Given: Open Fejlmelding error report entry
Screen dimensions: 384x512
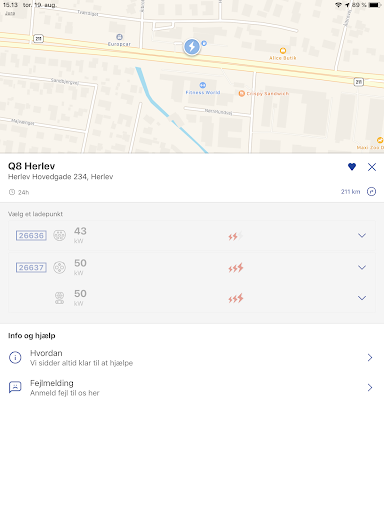Looking at the screenshot, I should point(192,388).
